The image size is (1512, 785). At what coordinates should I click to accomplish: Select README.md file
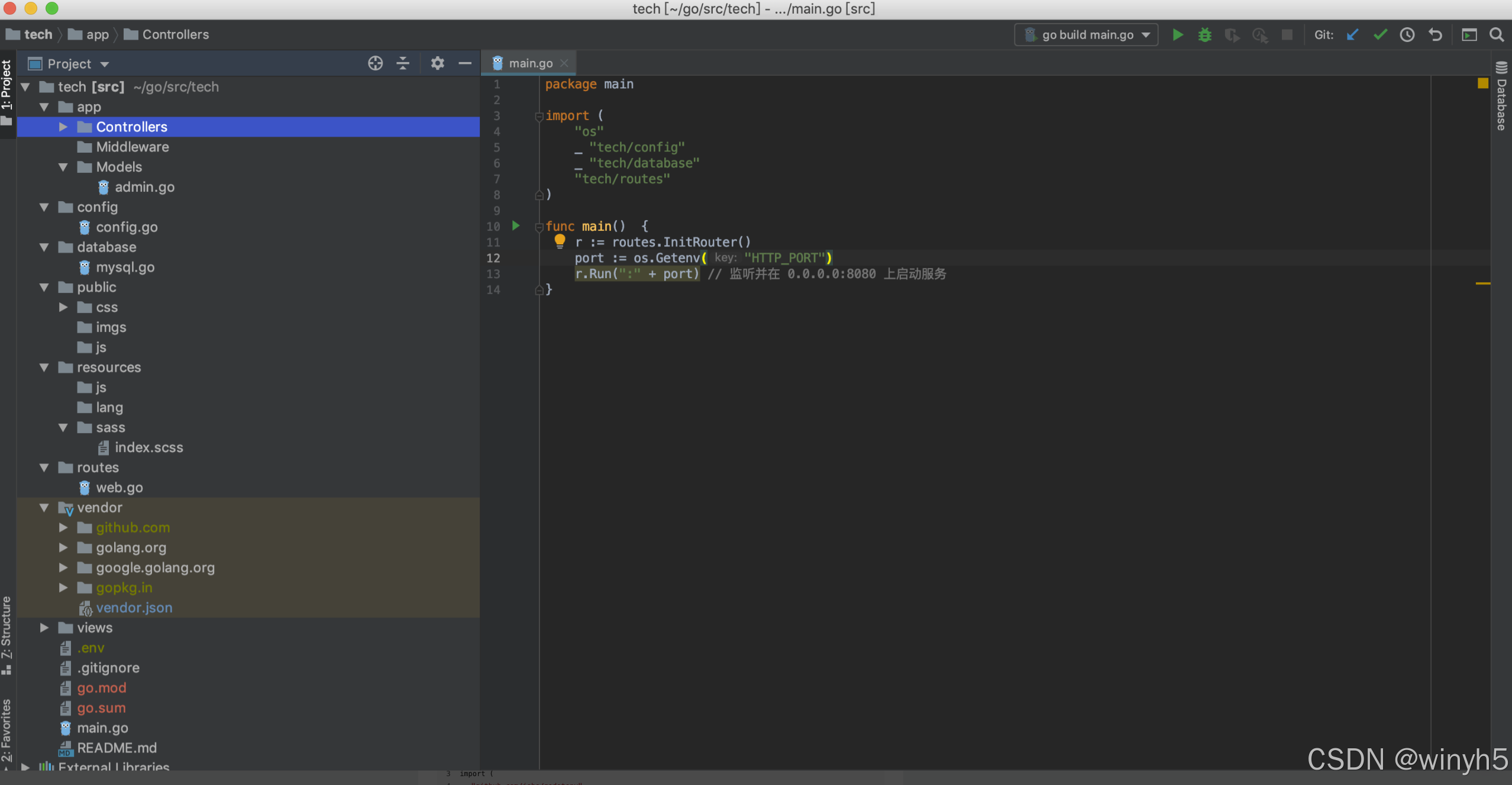117,748
